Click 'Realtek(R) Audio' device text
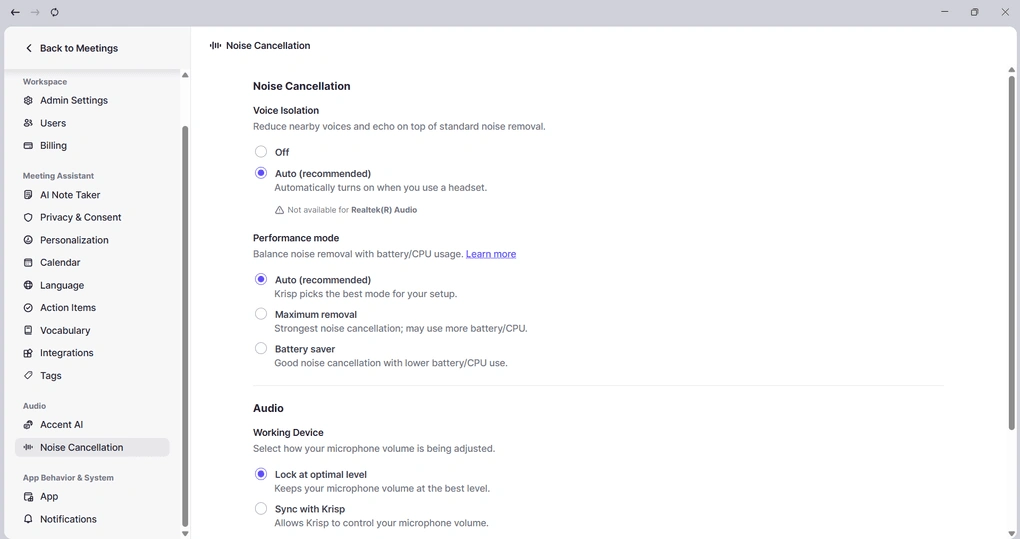Viewport: 1020px width, 539px height. 384,210
